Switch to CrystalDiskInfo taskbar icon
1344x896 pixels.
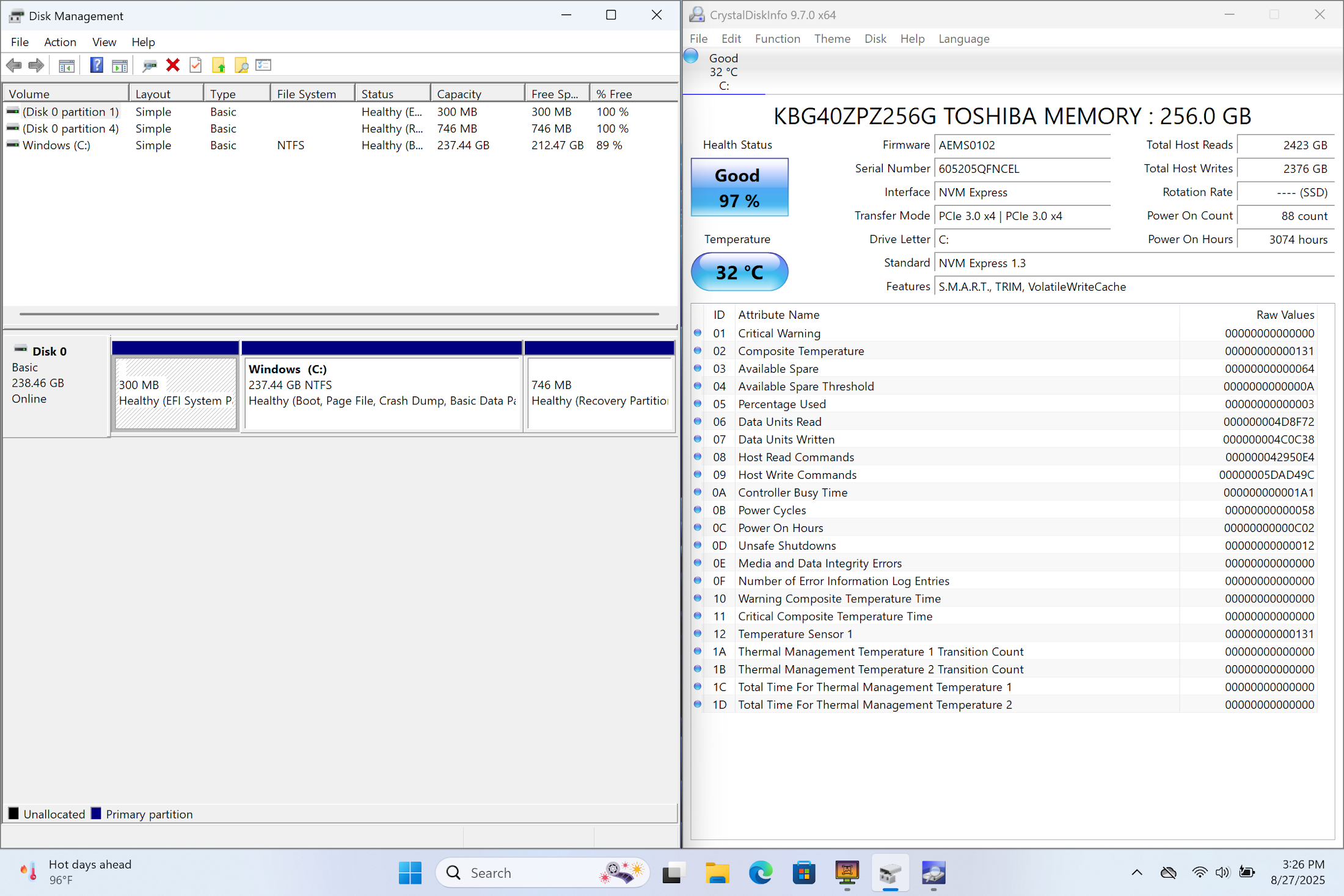(933, 873)
